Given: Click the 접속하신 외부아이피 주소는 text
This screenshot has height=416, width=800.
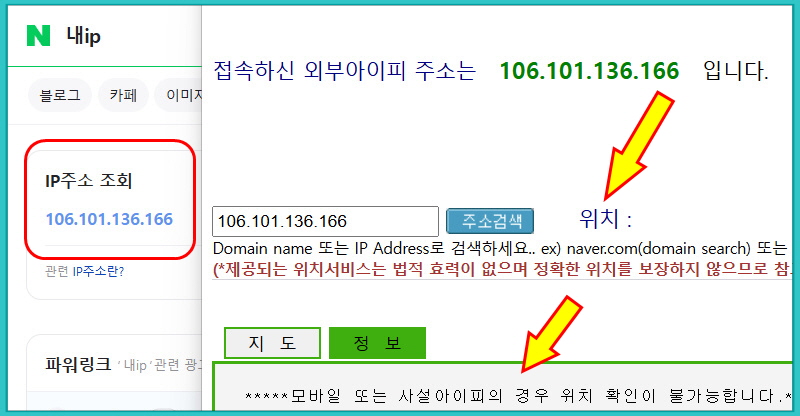Looking at the screenshot, I should tap(345, 70).
